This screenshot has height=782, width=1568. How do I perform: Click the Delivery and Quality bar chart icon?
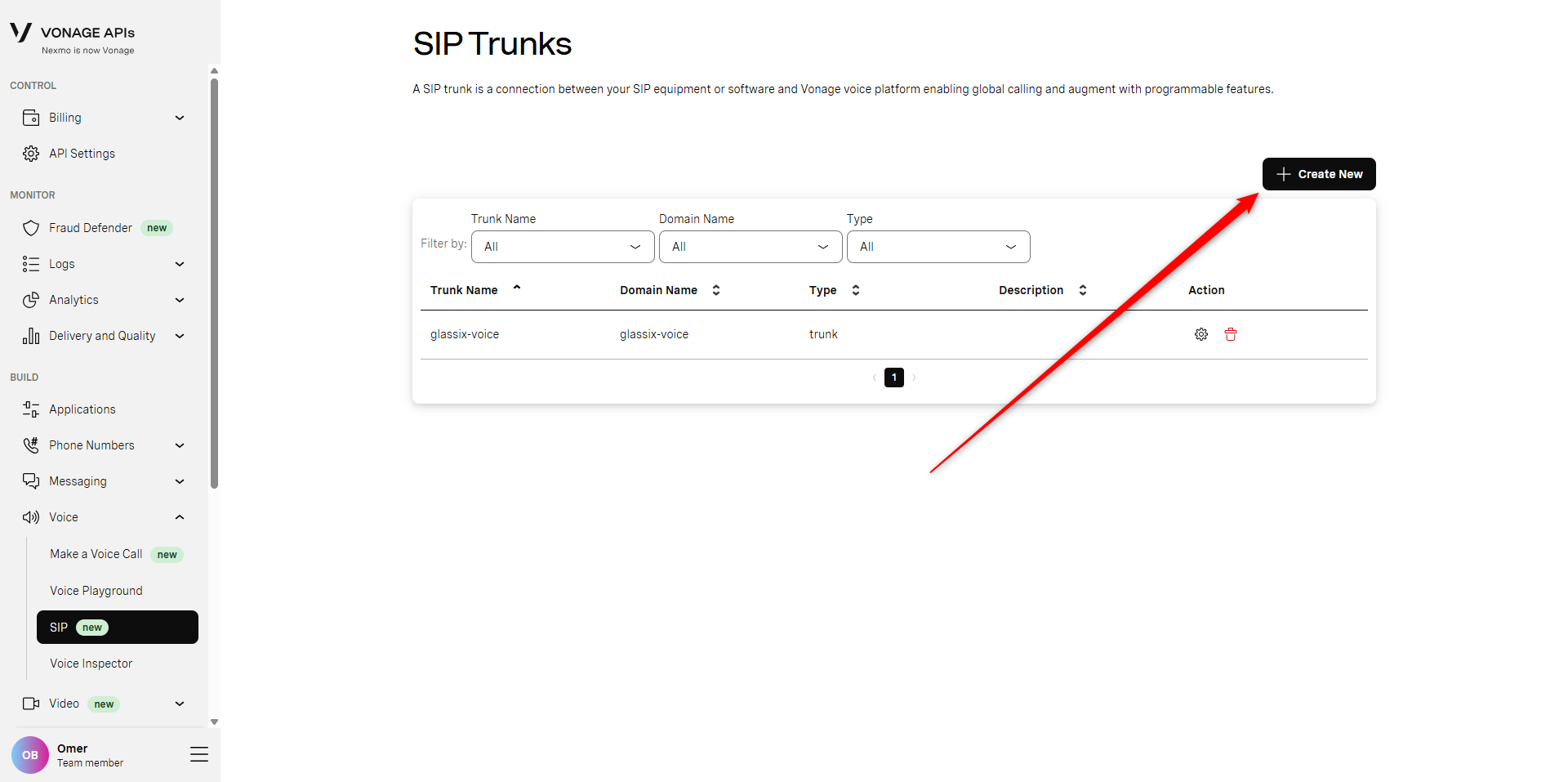click(31, 336)
